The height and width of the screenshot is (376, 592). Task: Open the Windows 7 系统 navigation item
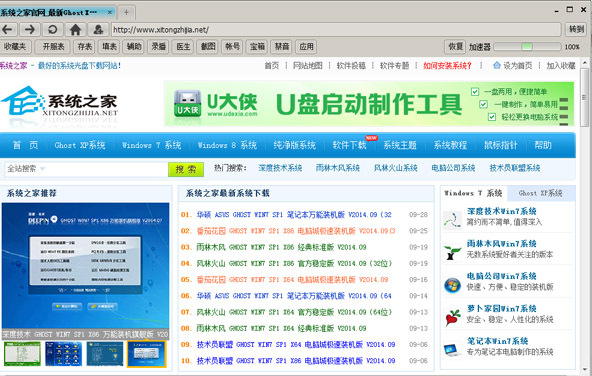[x=151, y=145]
